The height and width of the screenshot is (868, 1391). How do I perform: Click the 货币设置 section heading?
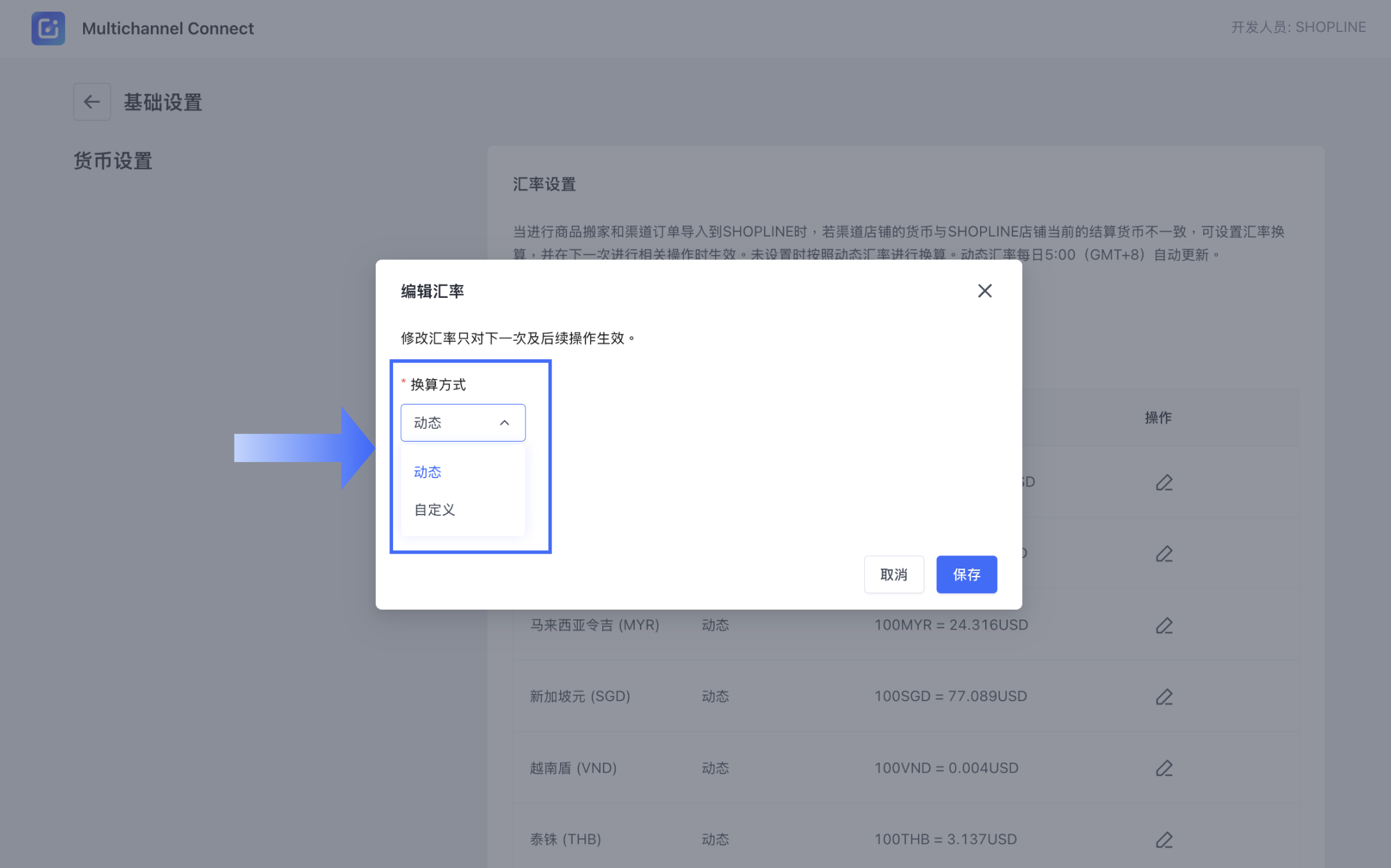(113, 160)
